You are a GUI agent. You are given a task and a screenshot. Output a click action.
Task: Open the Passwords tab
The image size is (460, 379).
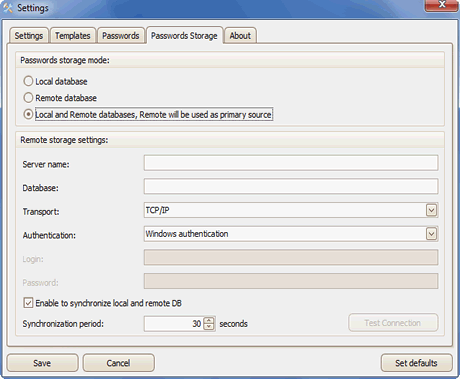point(121,36)
